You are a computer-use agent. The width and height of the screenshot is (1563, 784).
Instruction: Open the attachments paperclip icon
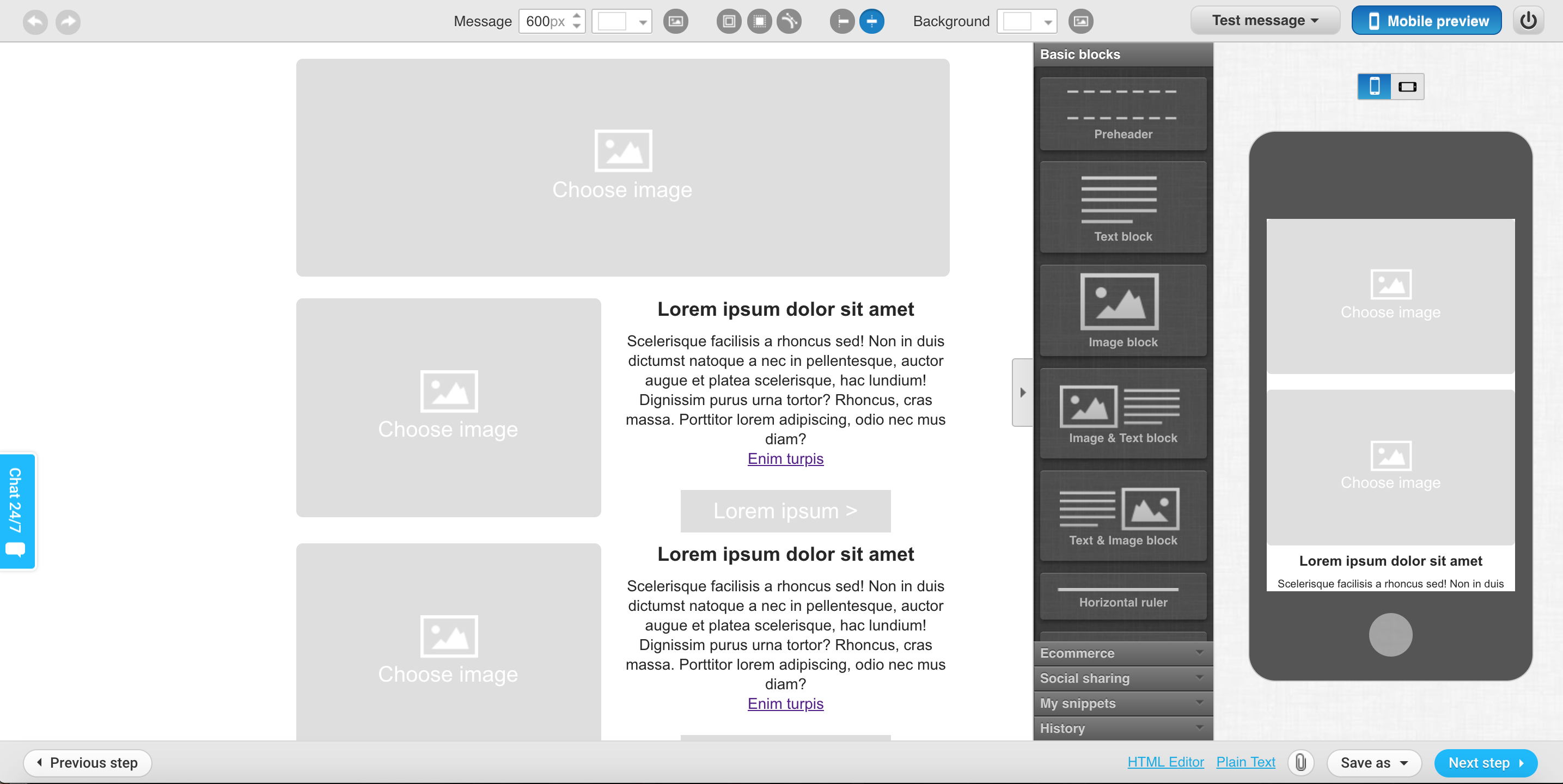coord(1301,763)
